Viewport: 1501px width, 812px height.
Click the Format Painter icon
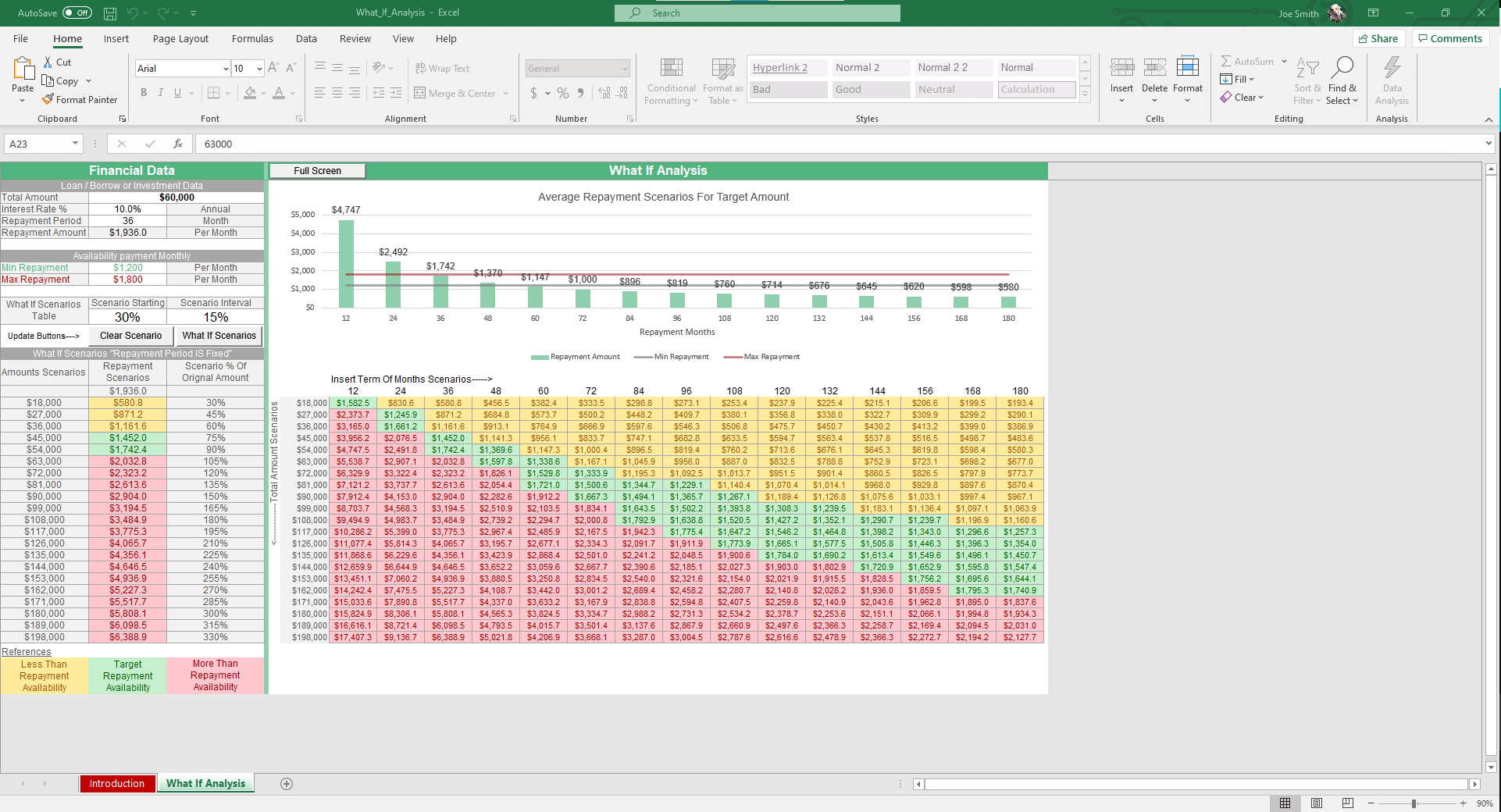tap(48, 100)
